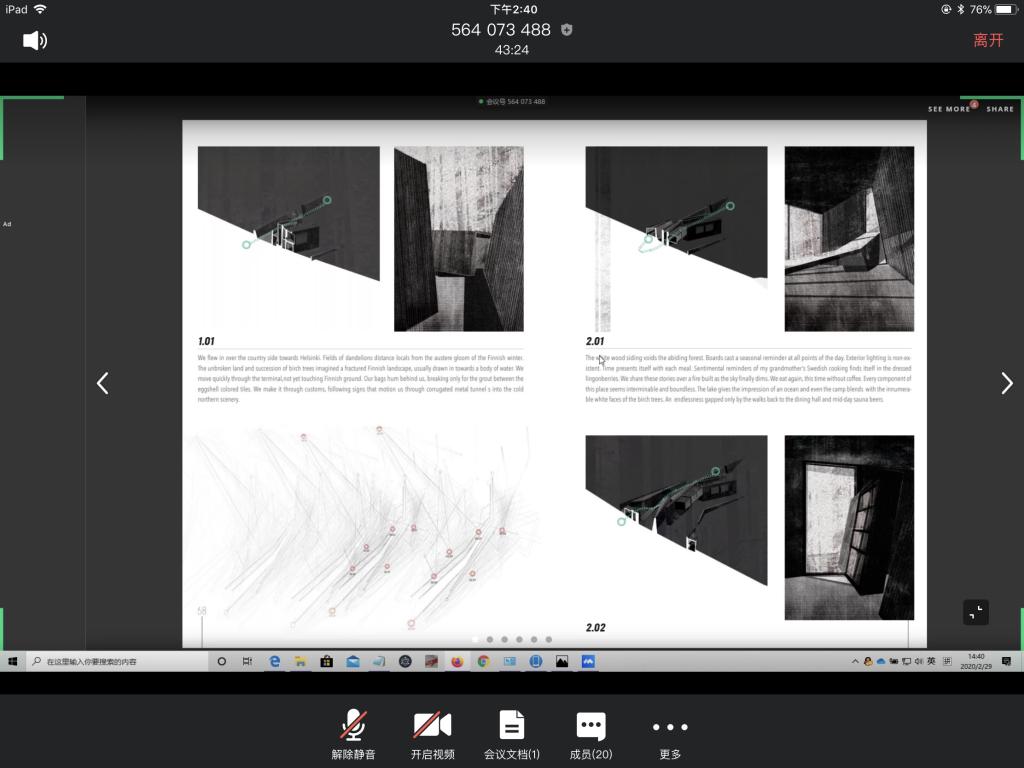Open the Windows Start menu

tap(14, 661)
